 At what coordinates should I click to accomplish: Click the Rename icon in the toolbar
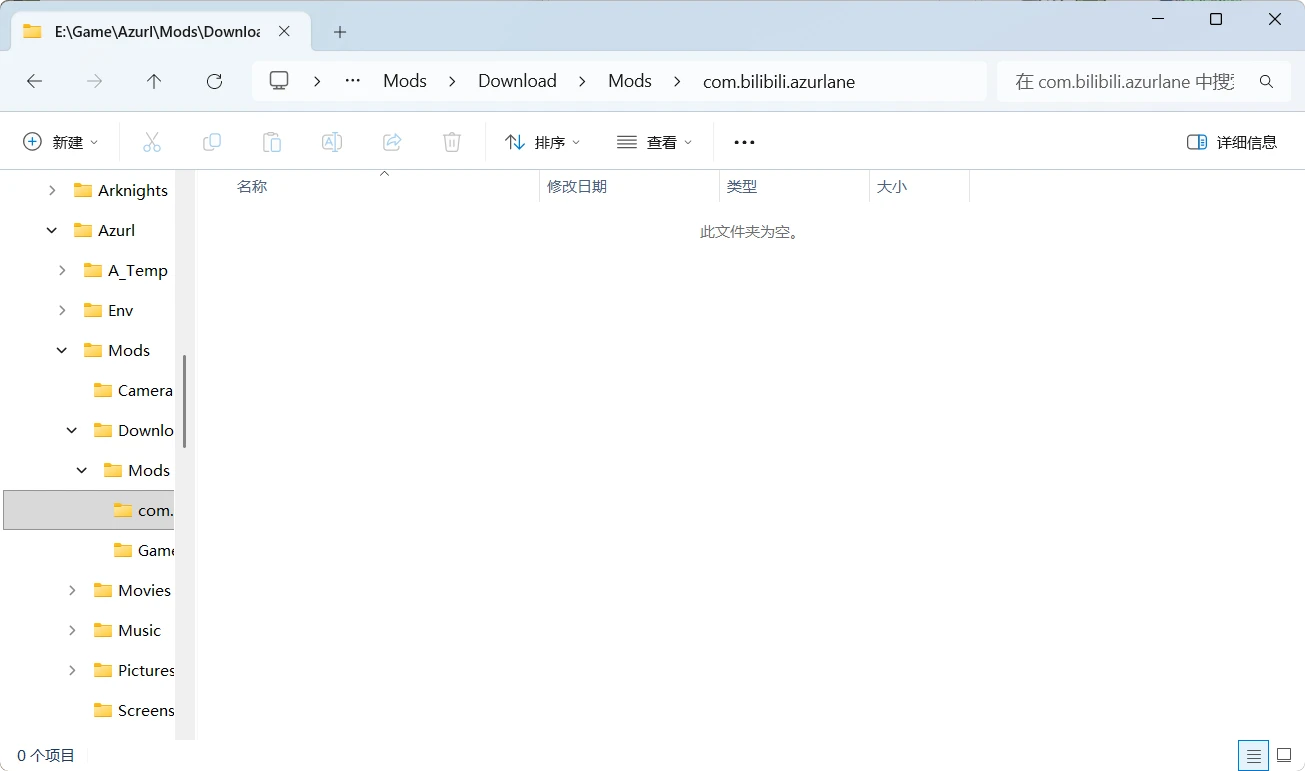point(332,141)
